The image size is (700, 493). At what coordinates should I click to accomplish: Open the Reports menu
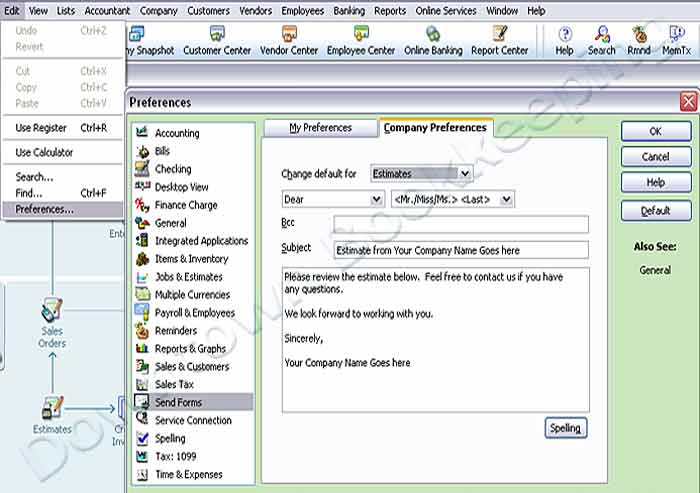pyautogui.click(x=390, y=10)
